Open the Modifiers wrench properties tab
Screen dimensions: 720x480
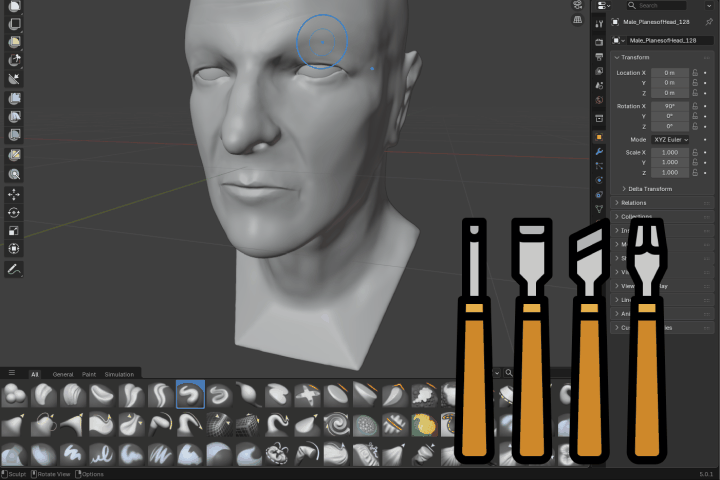(599, 151)
